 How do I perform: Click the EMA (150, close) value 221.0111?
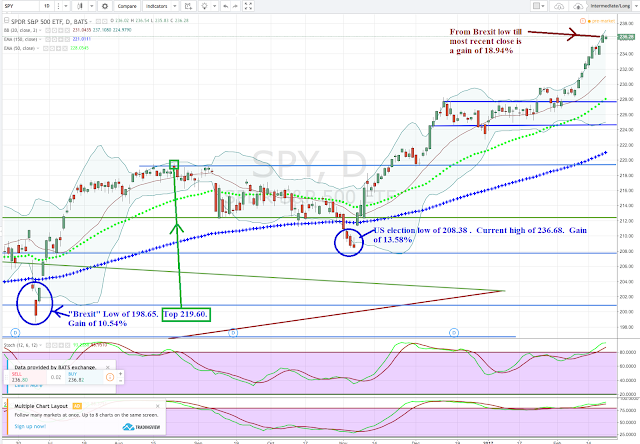click(x=82, y=39)
